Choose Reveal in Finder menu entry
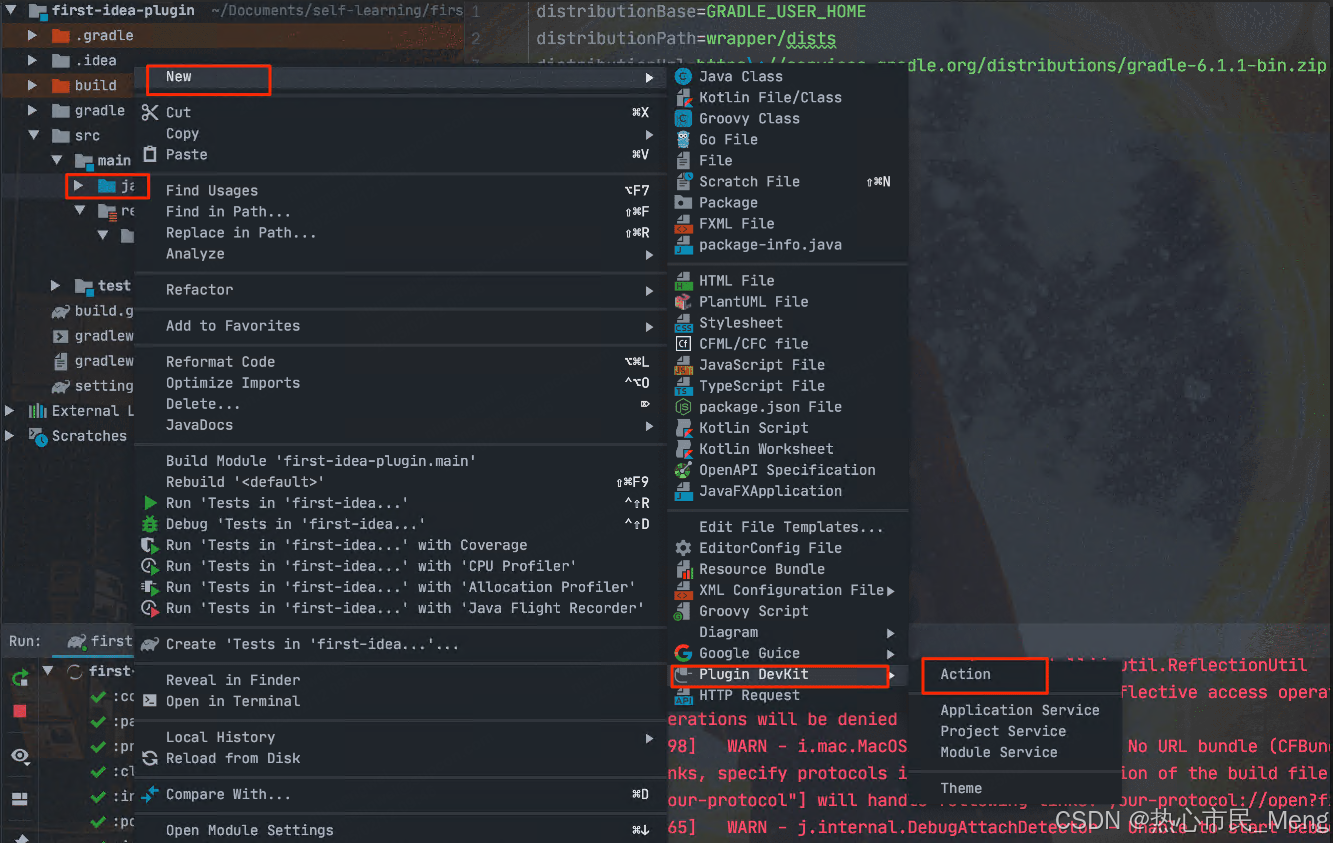 (x=401, y=680)
